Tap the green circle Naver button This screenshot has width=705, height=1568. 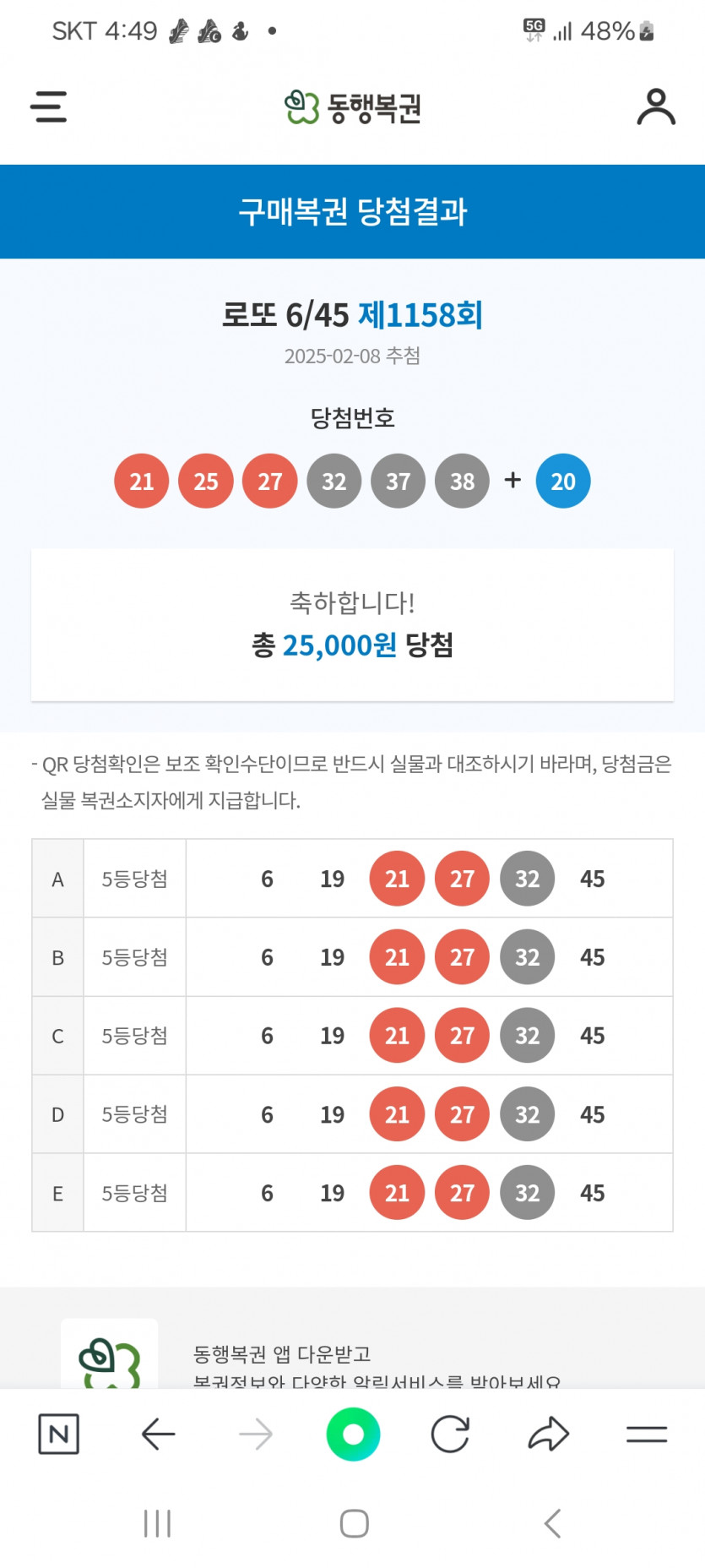click(x=353, y=1434)
